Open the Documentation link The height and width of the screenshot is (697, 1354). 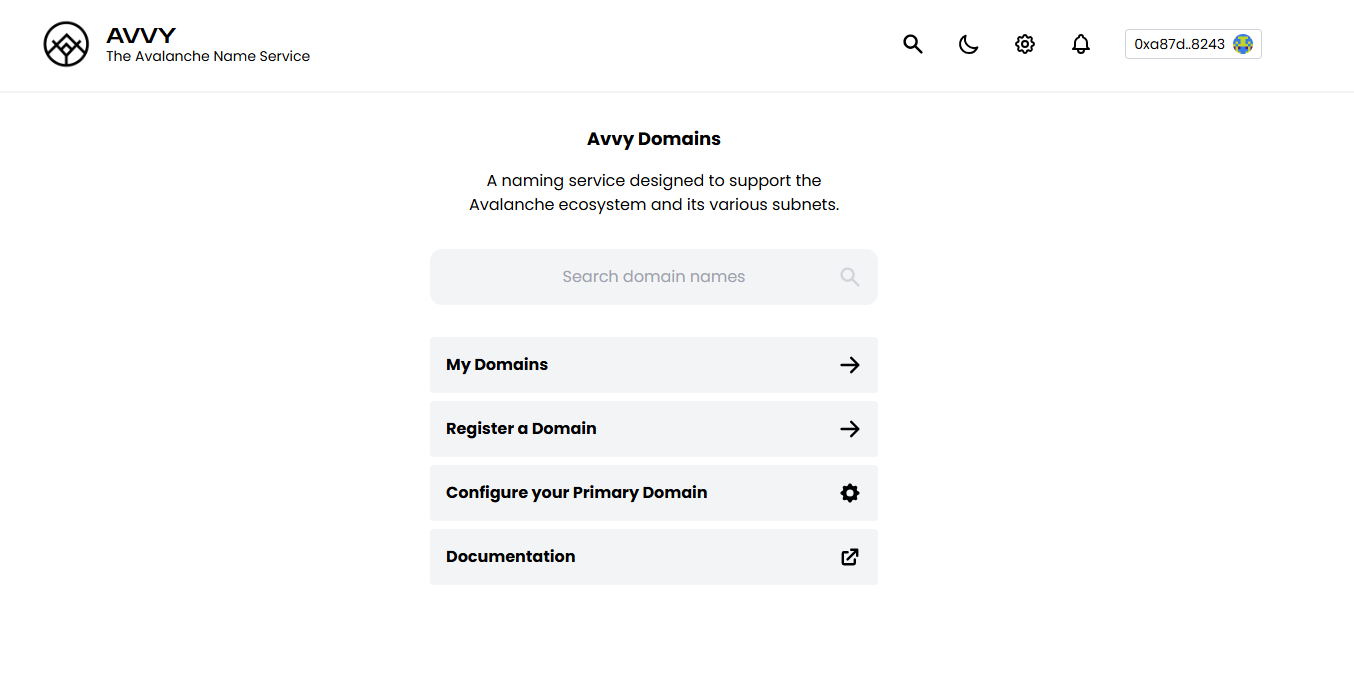click(511, 557)
